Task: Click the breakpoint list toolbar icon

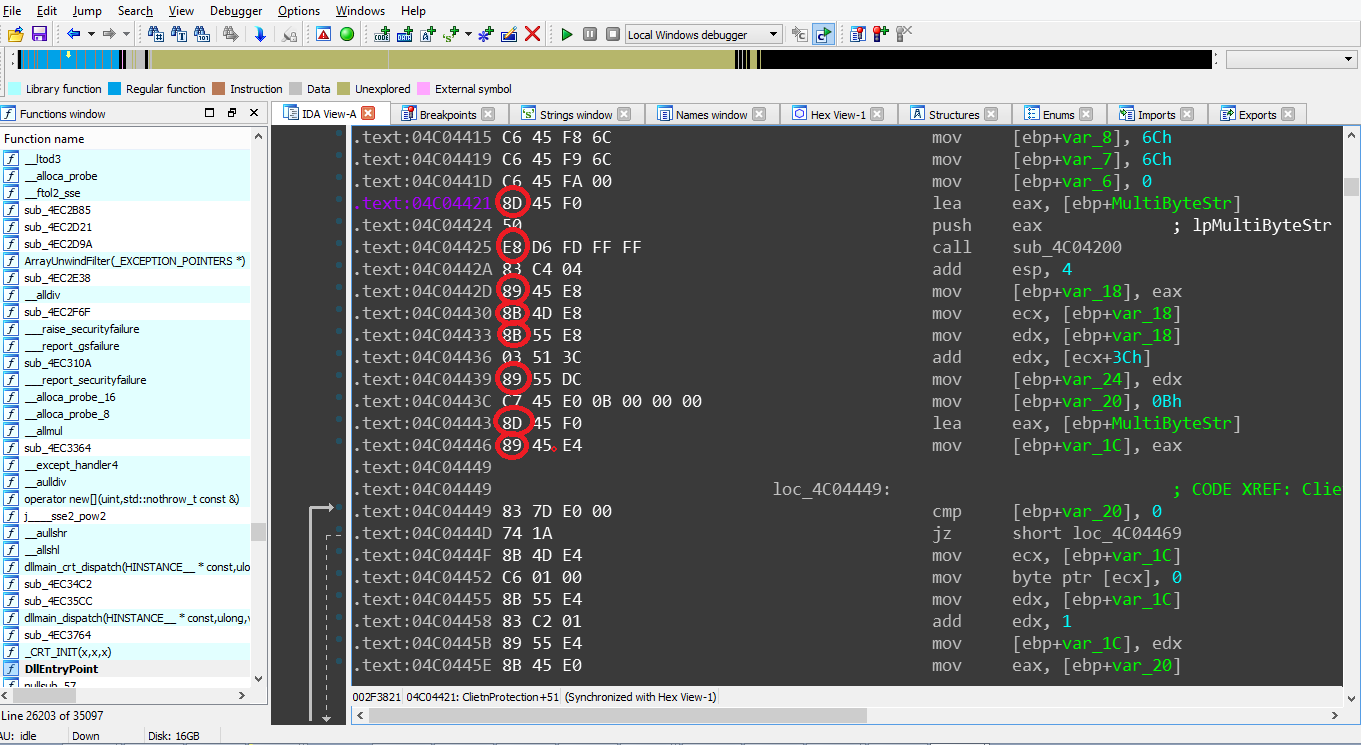Action: click(x=858, y=34)
